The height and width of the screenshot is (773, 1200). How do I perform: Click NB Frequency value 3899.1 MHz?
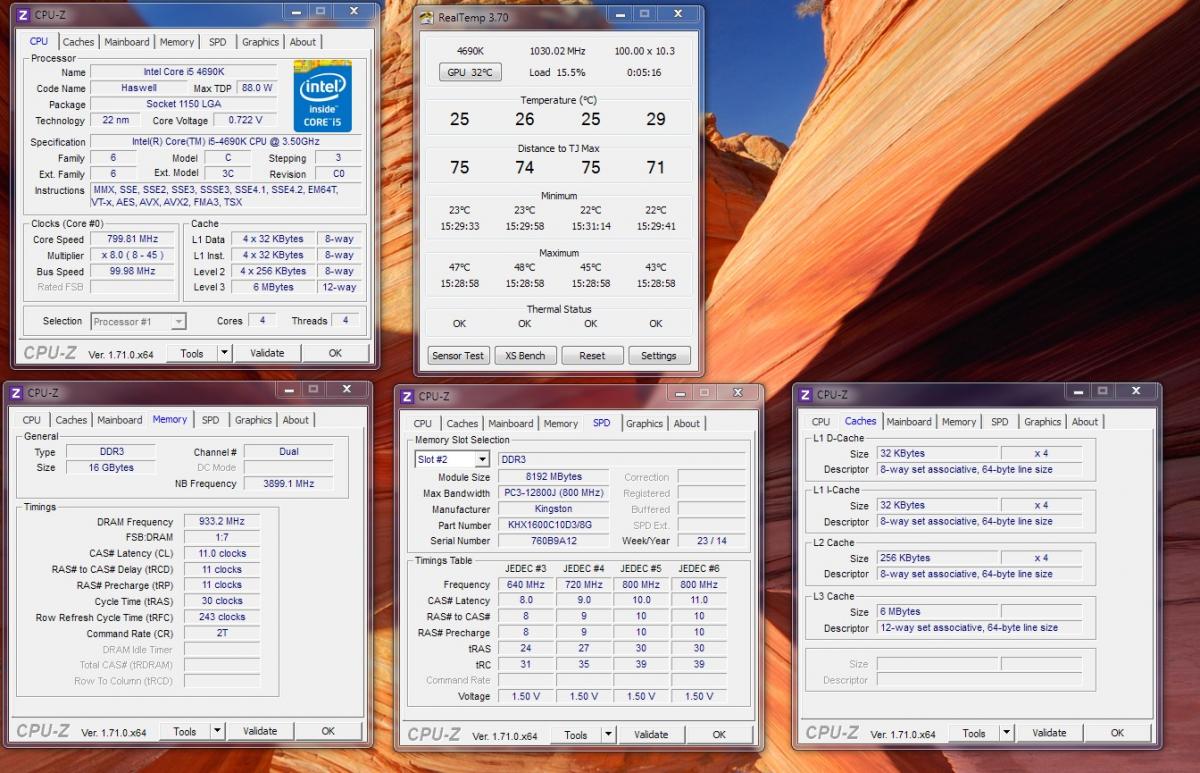click(288, 483)
